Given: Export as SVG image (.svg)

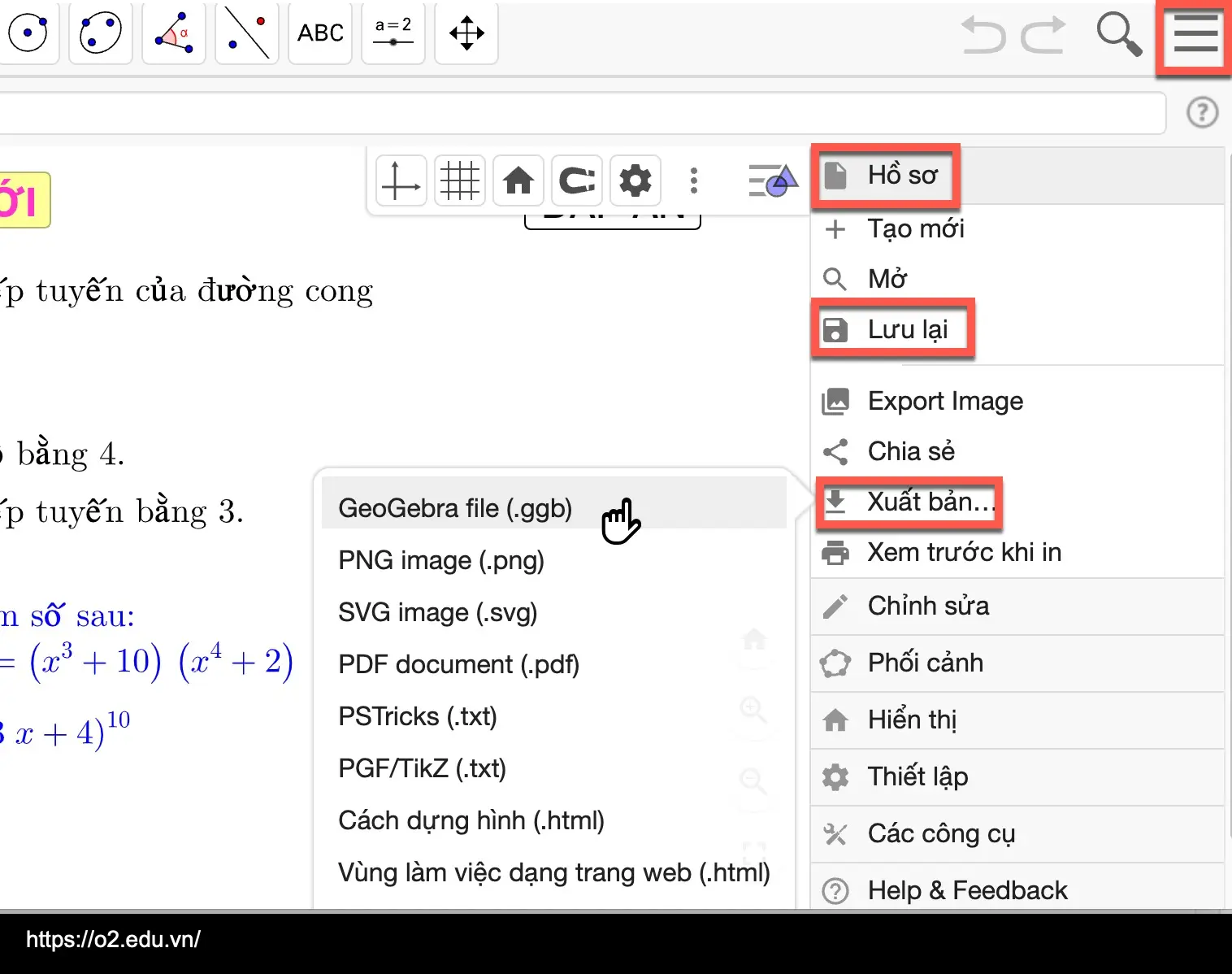Looking at the screenshot, I should [554, 613].
